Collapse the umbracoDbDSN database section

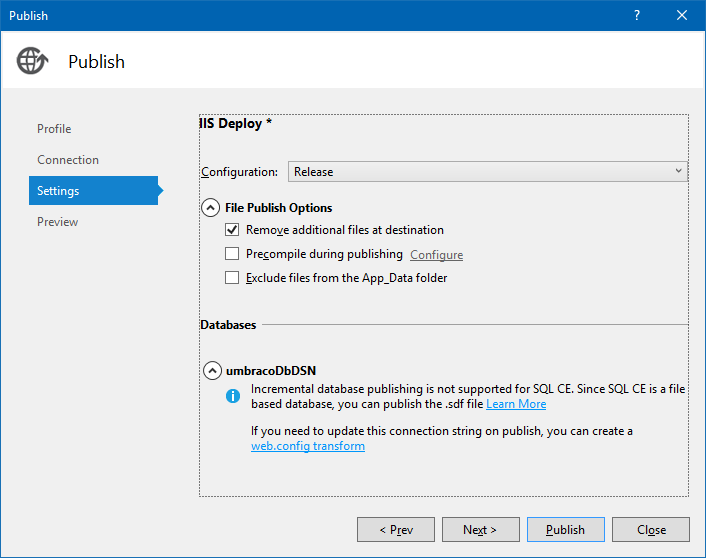[211, 370]
